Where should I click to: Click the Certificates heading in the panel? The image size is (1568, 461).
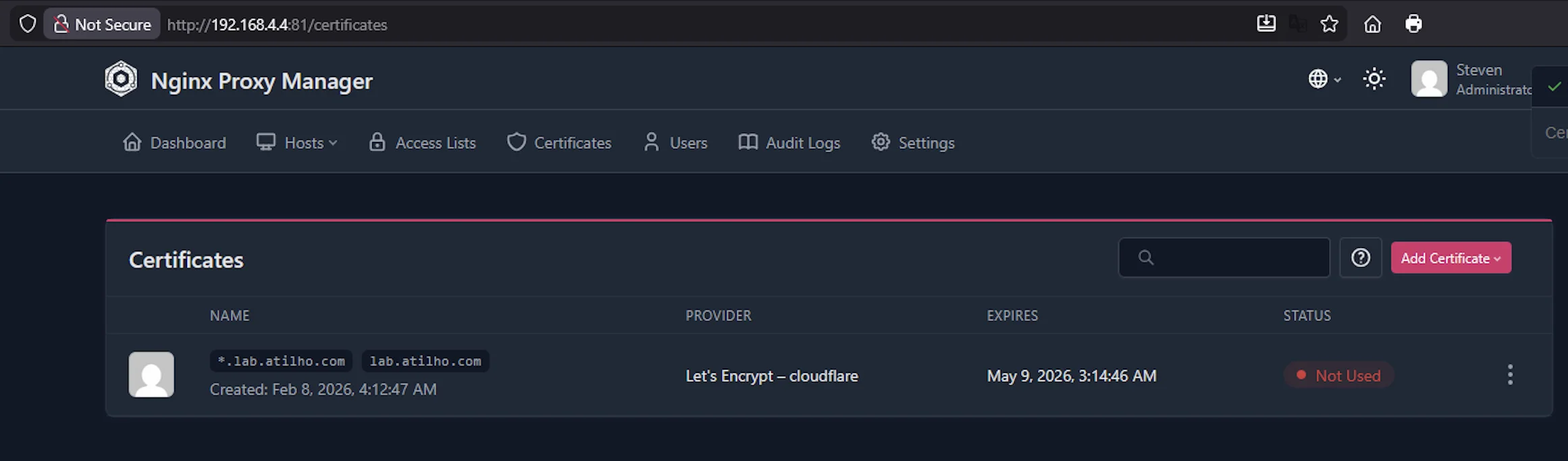[x=186, y=260]
